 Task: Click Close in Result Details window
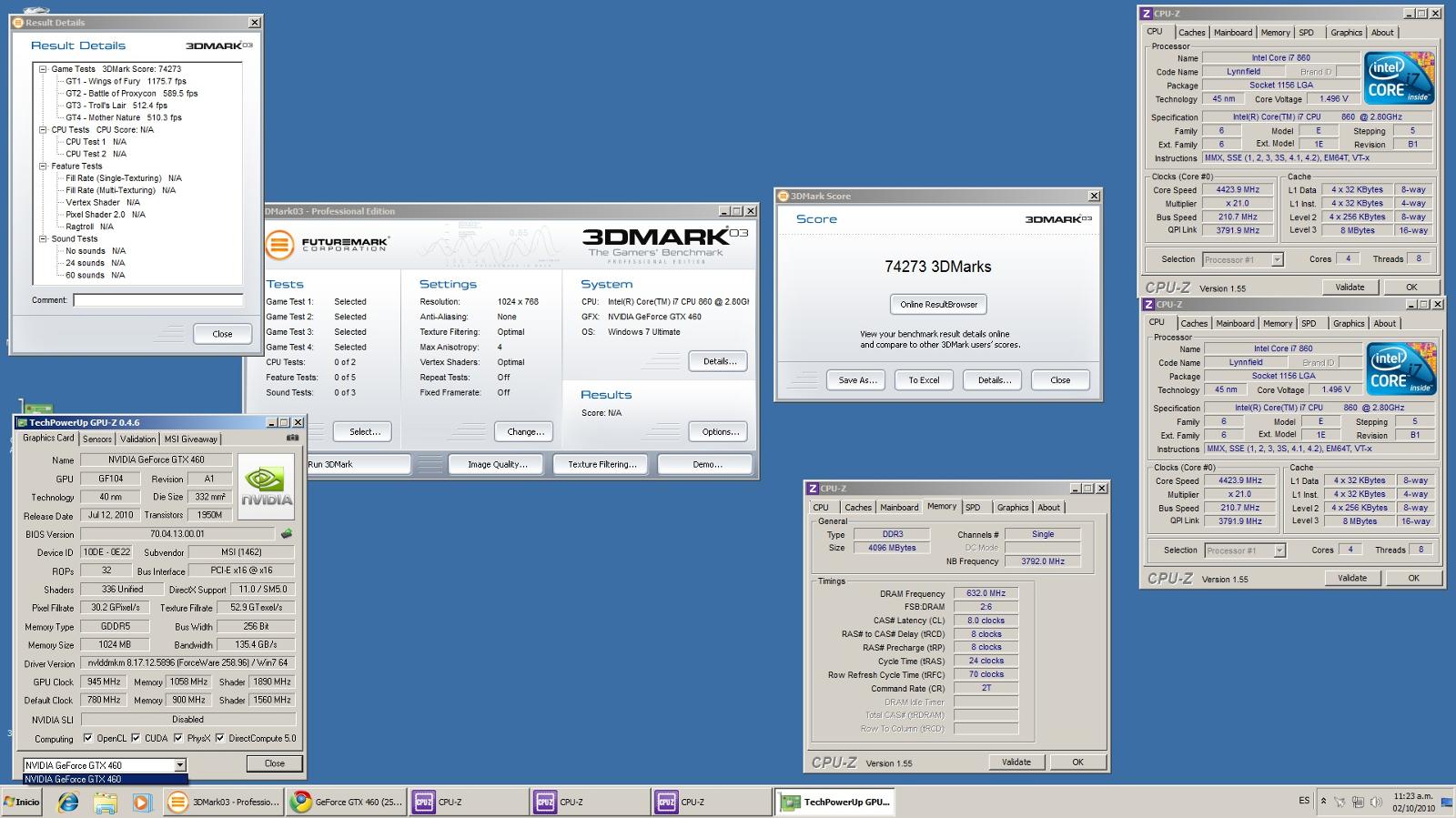point(222,334)
